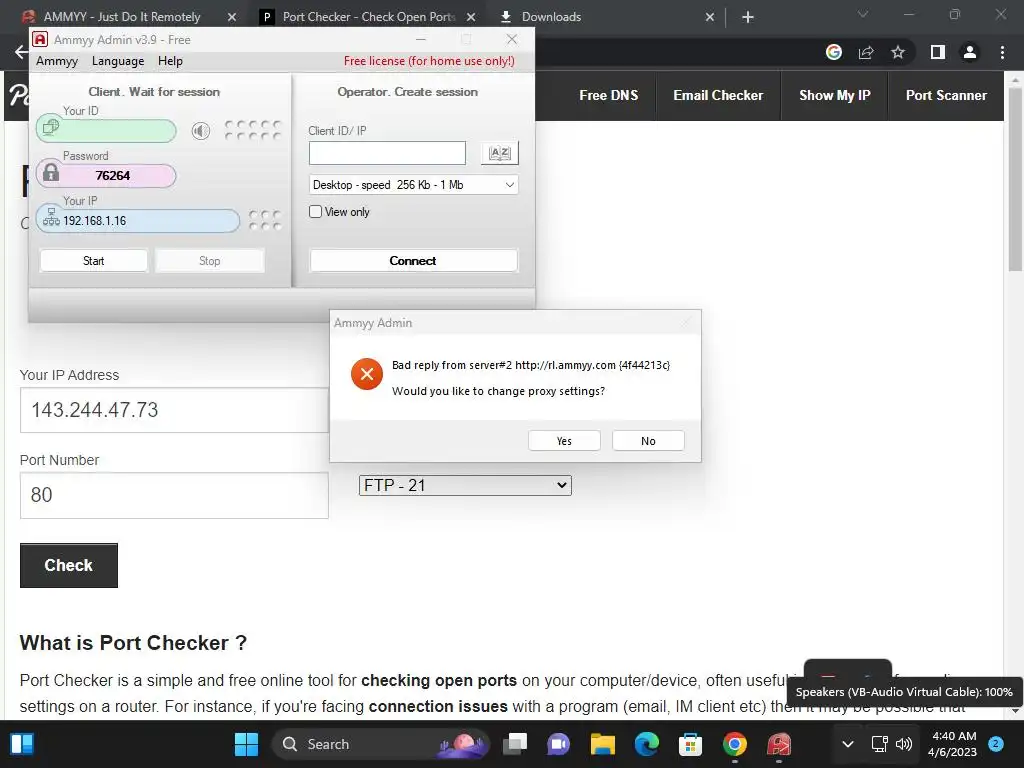This screenshot has height=768, width=1024.
Task: Click the Google icon in Chrome toolbar
Action: click(834, 52)
